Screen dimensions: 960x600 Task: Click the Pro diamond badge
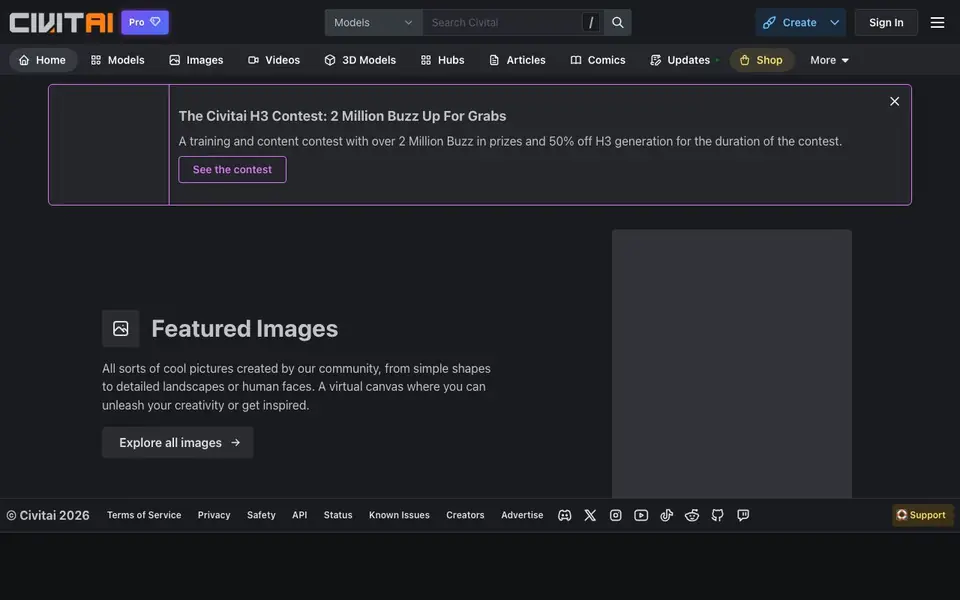(145, 23)
